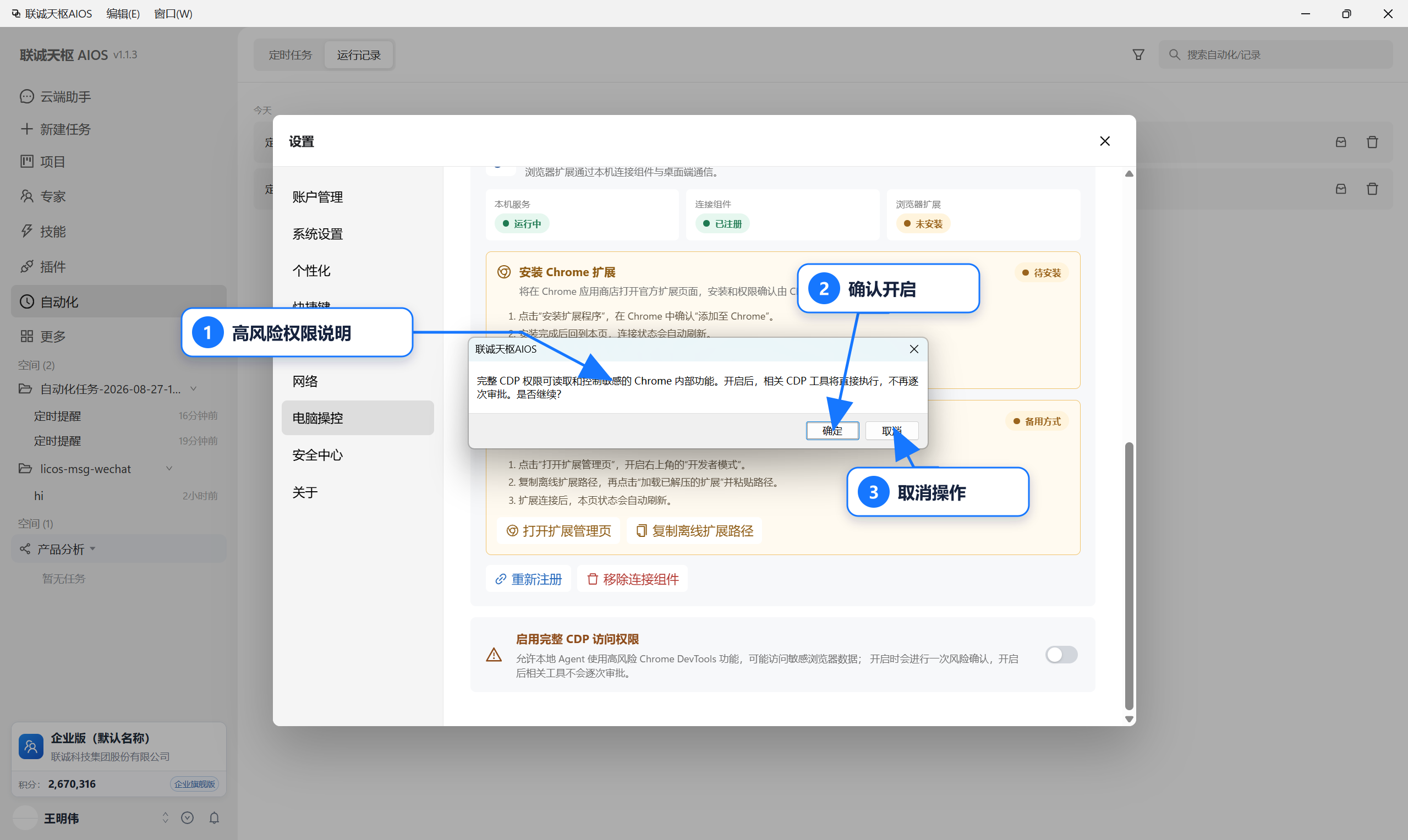Open the 定时提醒 task from 16分钟前
Screen dimensions: 1408x840
[x=119, y=415]
